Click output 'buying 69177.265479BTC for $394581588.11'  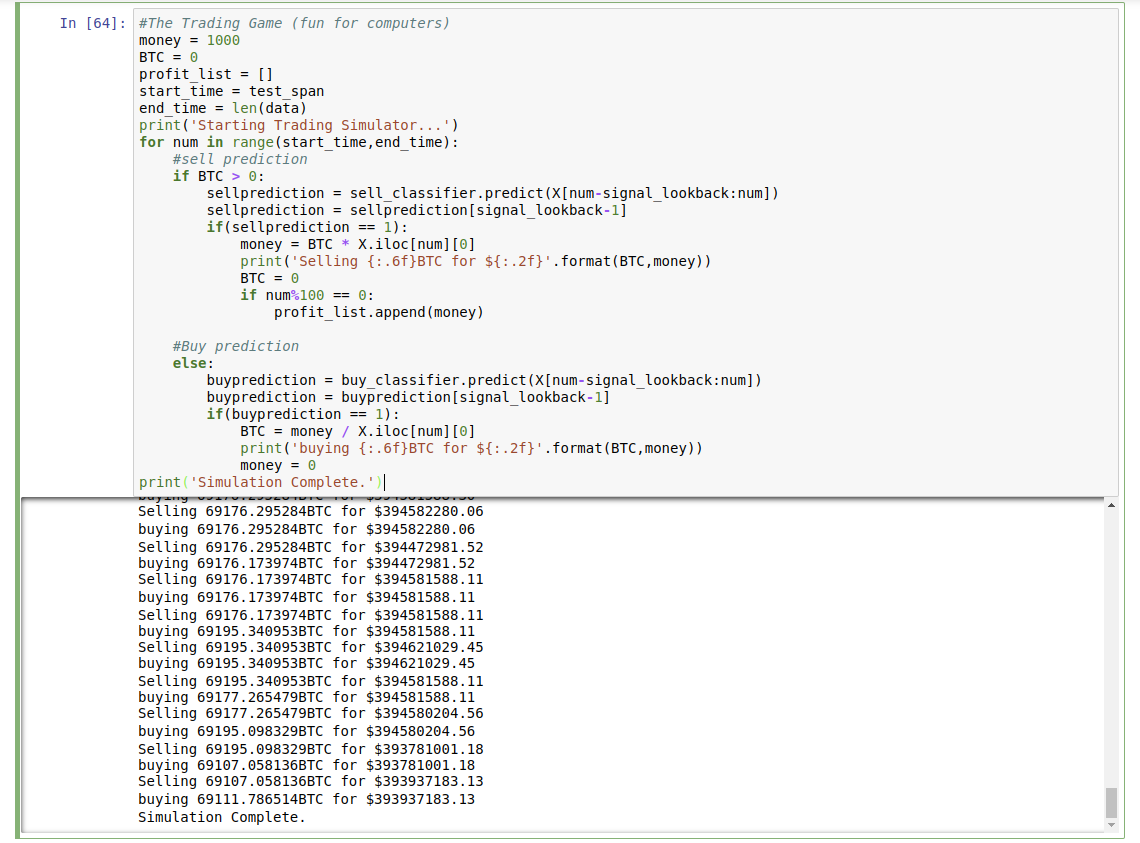coord(306,698)
